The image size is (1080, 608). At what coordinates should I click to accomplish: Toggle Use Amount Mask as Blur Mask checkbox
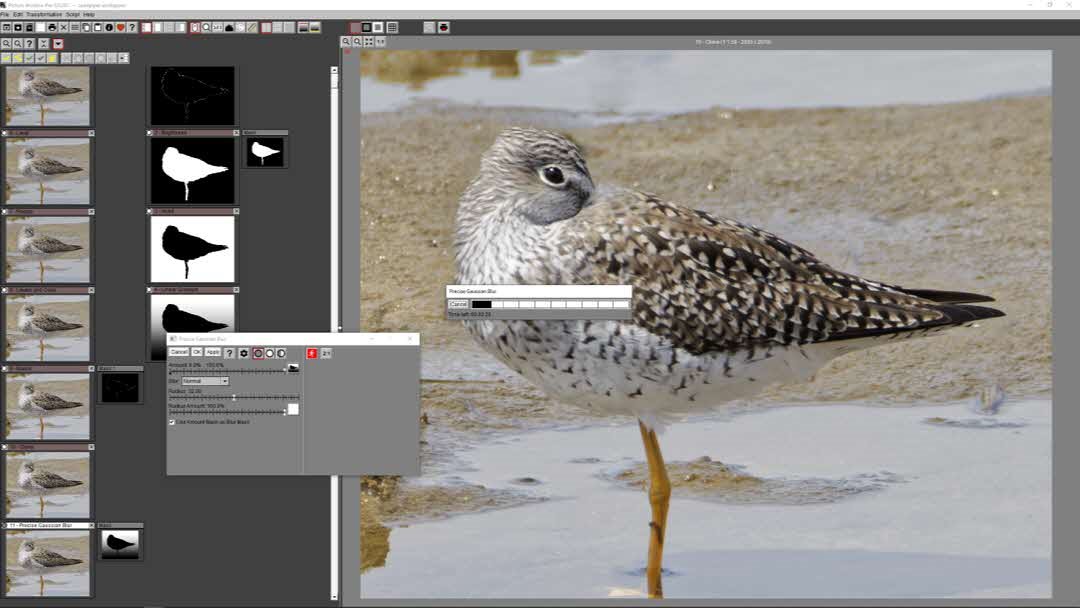pyautogui.click(x=172, y=422)
